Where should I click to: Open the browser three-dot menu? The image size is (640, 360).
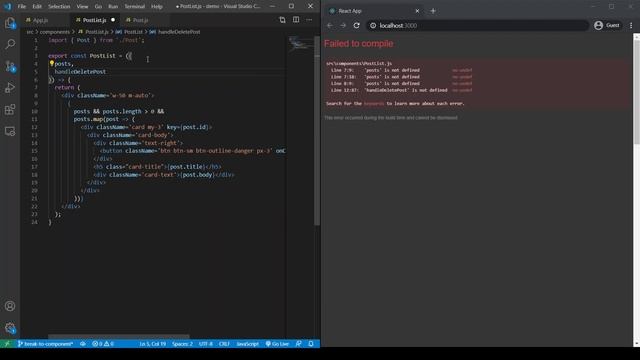click(631, 25)
